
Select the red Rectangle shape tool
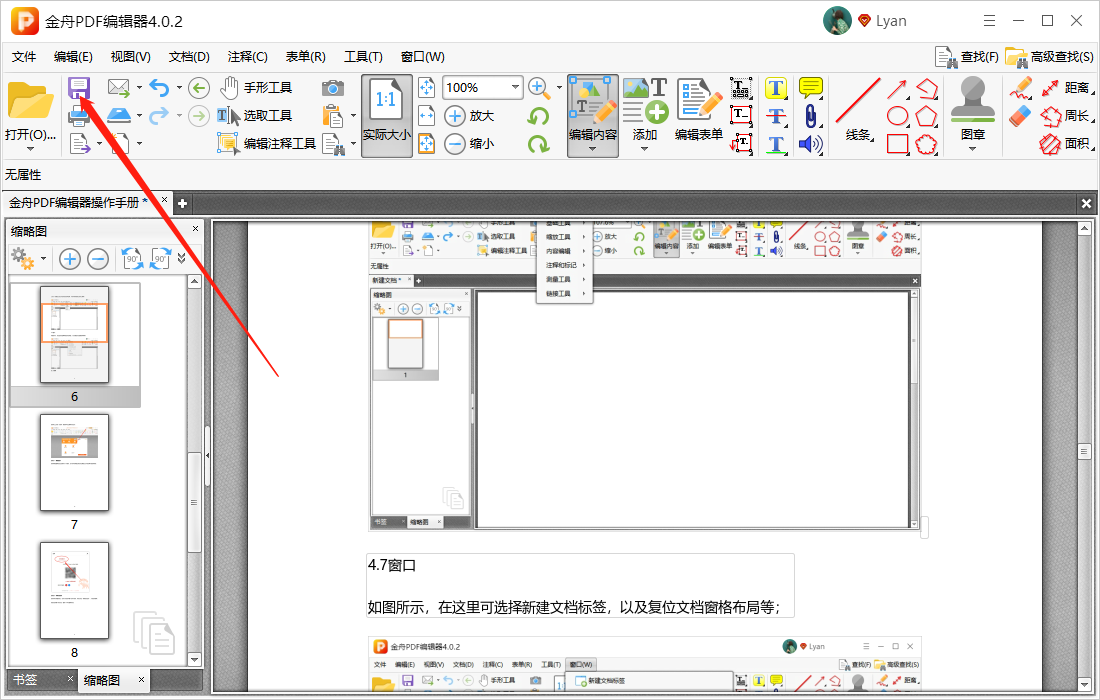(x=897, y=144)
